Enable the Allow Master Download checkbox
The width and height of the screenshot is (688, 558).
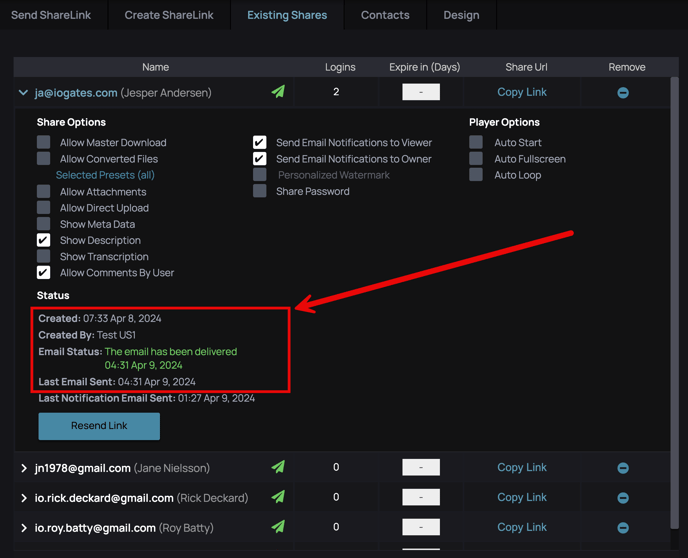[44, 142]
